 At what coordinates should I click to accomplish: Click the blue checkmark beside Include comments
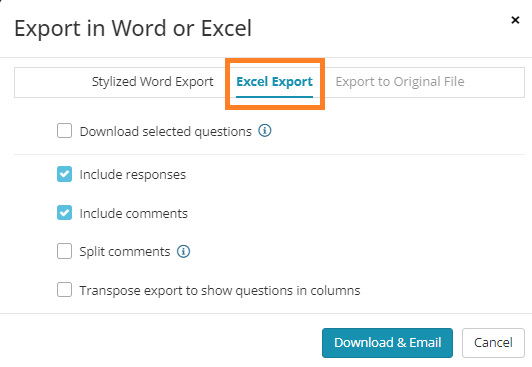click(x=64, y=213)
